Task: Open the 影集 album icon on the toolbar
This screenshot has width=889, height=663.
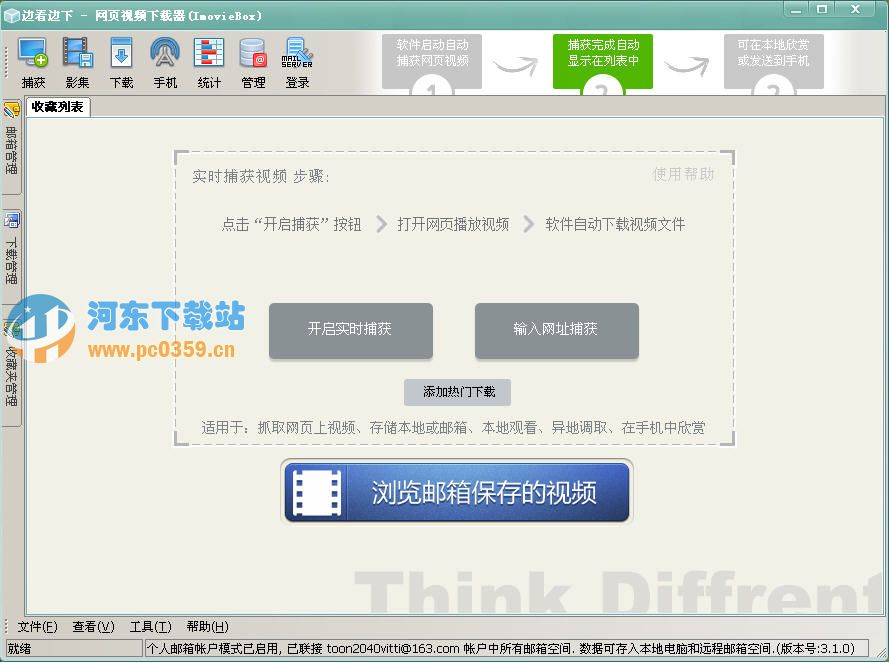Action: coord(77,60)
